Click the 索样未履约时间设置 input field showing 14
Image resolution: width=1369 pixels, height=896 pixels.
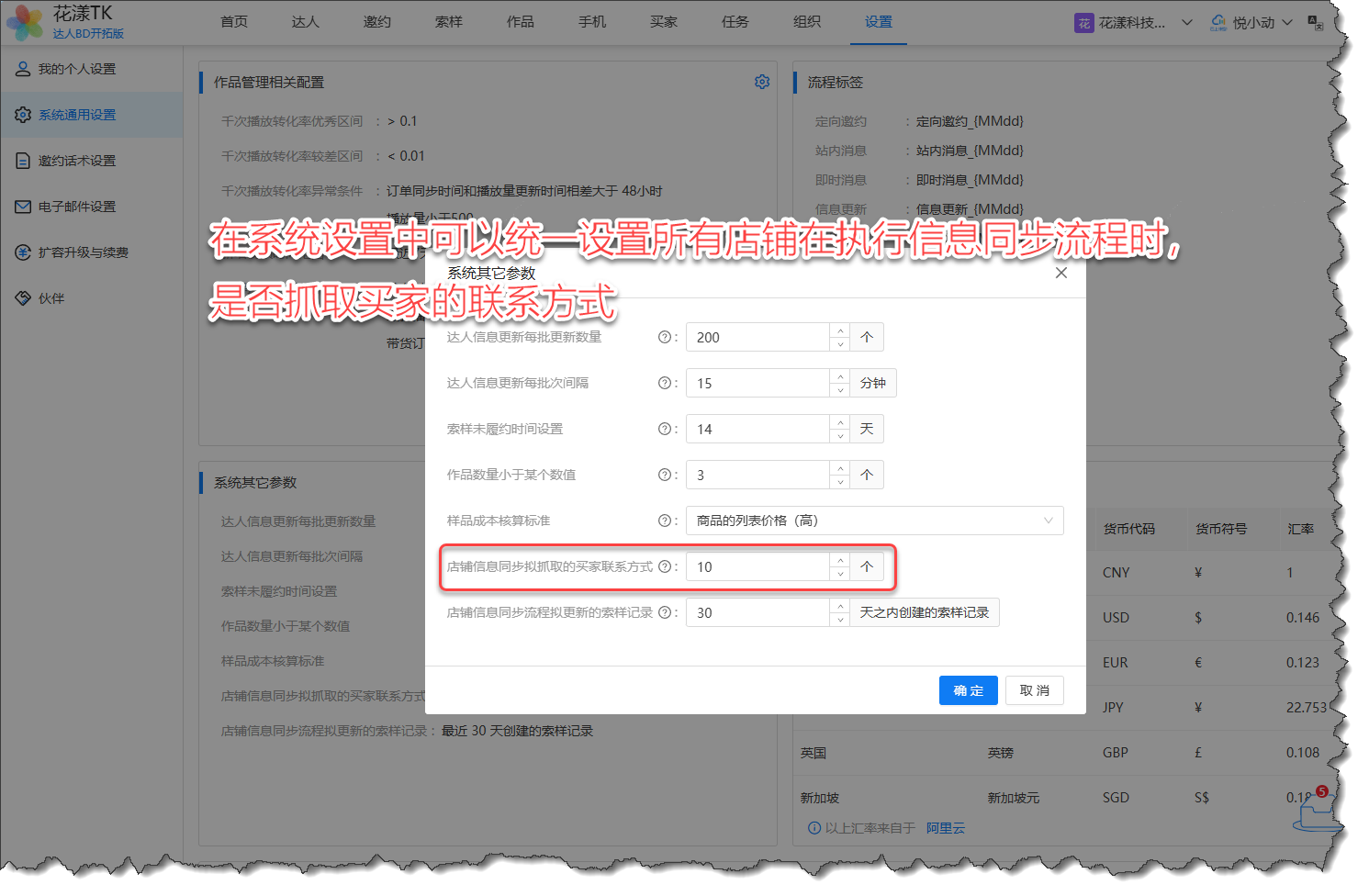point(757,429)
